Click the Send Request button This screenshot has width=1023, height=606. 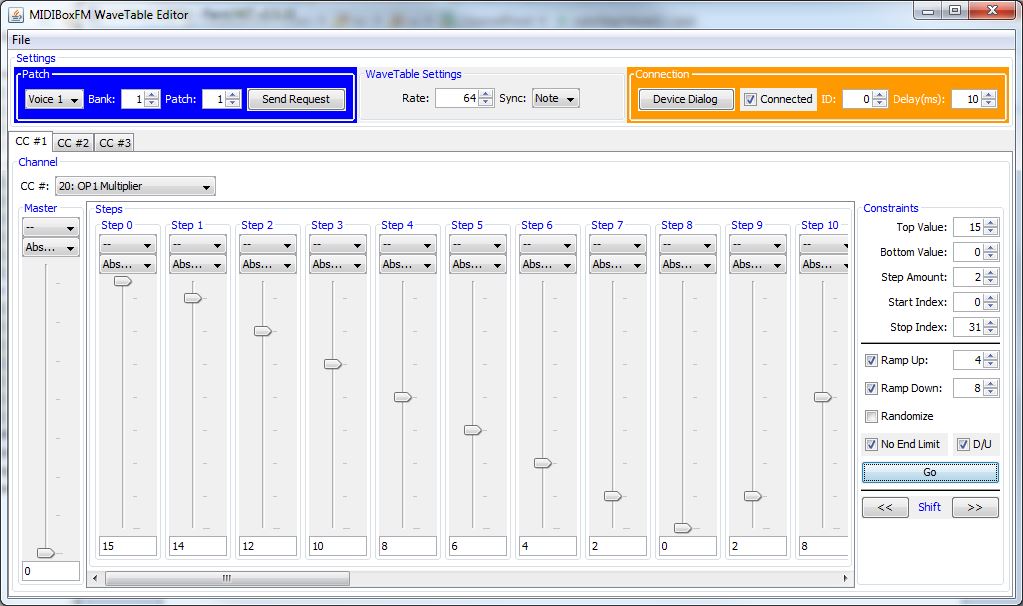click(x=296, y=99)
